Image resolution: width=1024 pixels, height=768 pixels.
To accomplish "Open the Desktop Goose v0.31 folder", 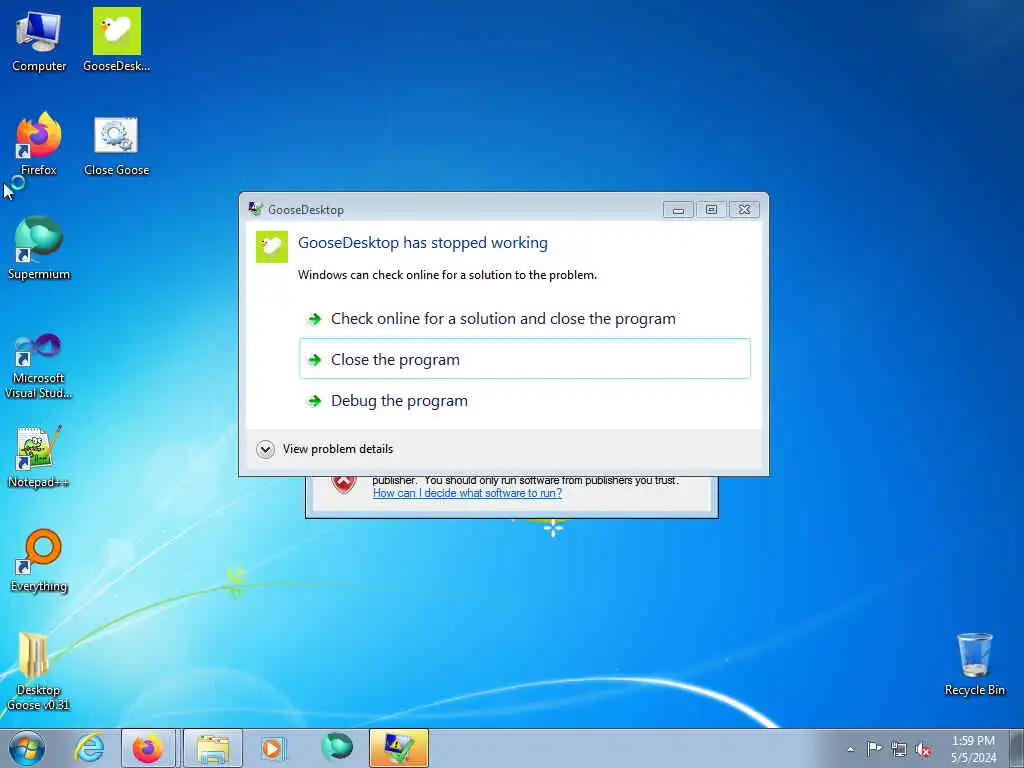I will (x=39, y=671).
